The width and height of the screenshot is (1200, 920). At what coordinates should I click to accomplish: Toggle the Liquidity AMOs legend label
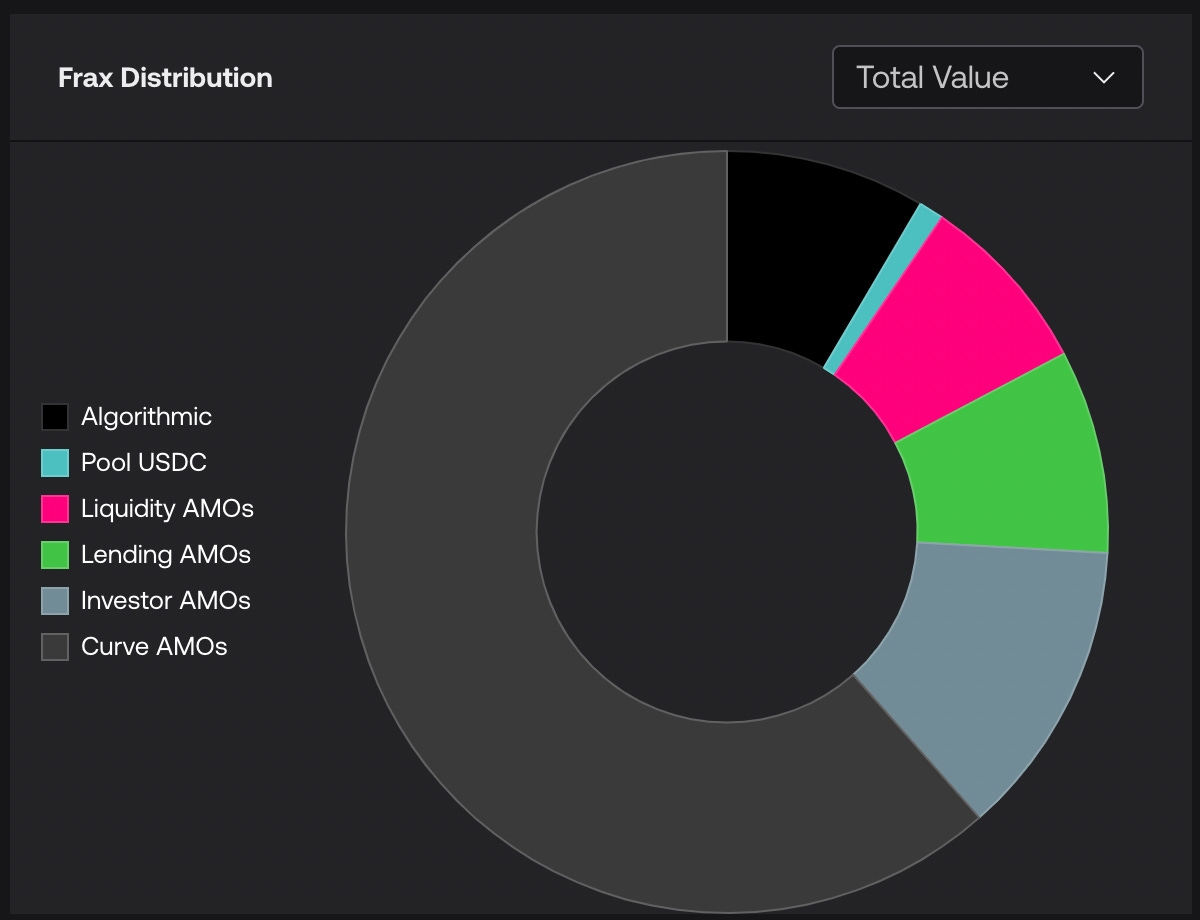point(168,509)
